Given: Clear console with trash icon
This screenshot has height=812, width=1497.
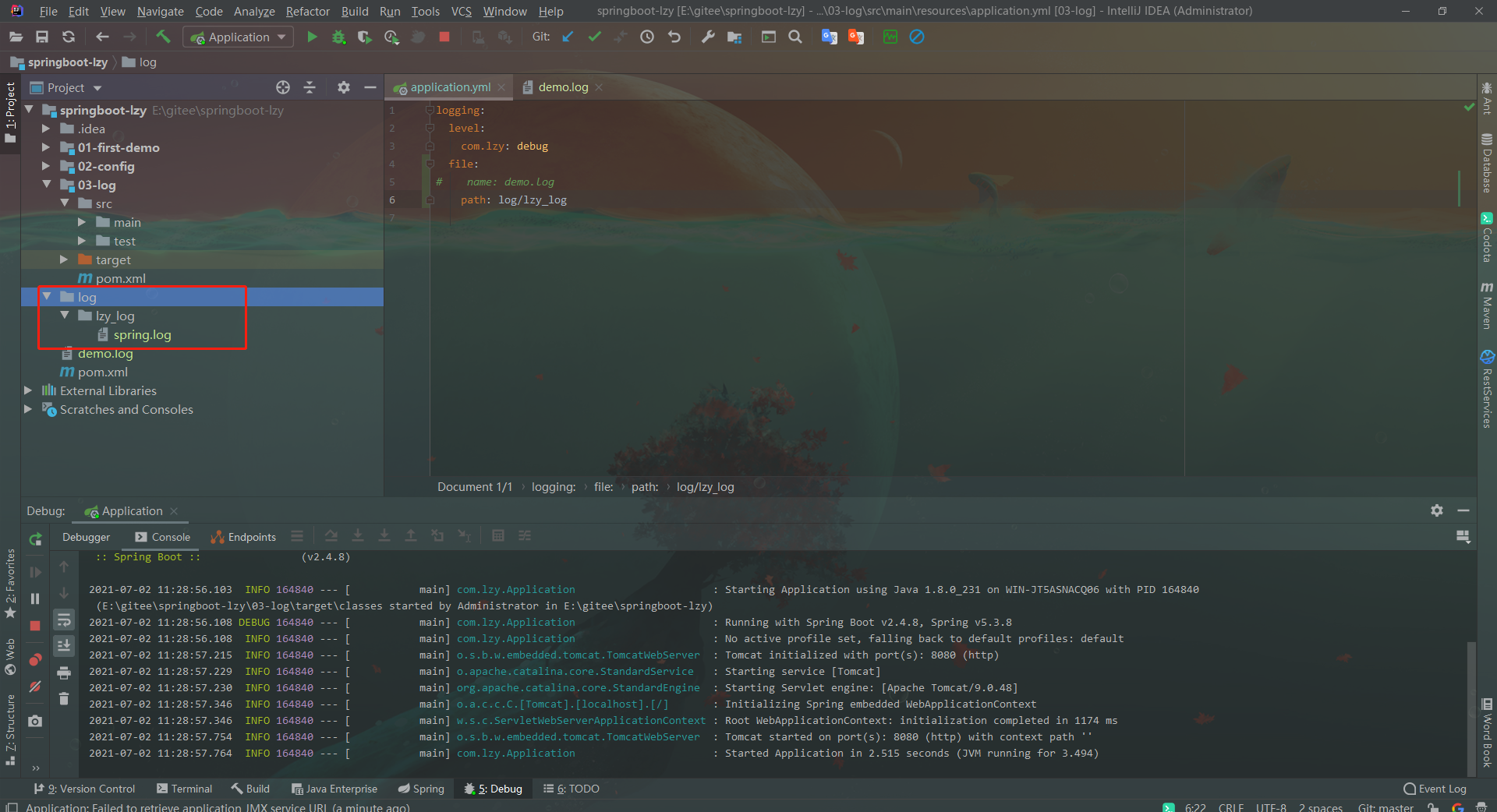Looking at the screenshot, I should pyautogui.click(x=64, y=699).
